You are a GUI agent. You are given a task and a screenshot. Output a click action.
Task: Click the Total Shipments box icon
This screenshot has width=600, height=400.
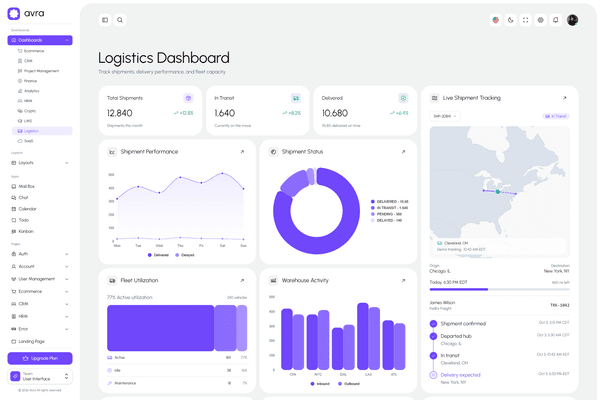click(x=188, y=98)
